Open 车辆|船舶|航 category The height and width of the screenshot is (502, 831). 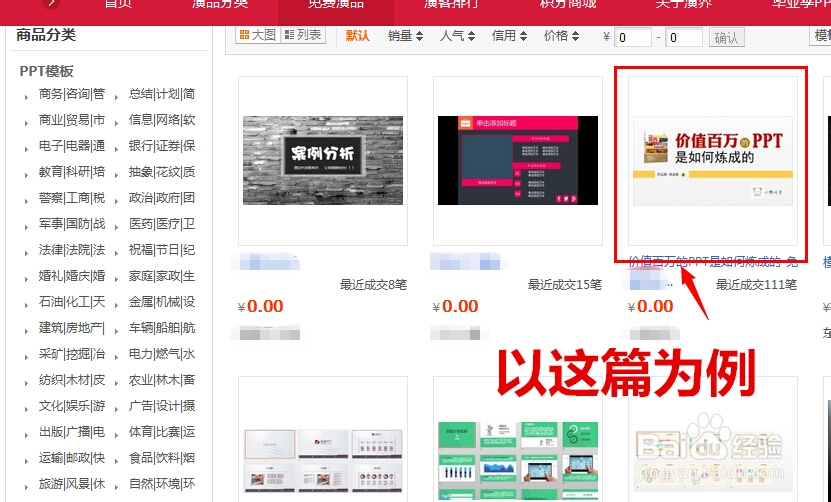[162, 328]
